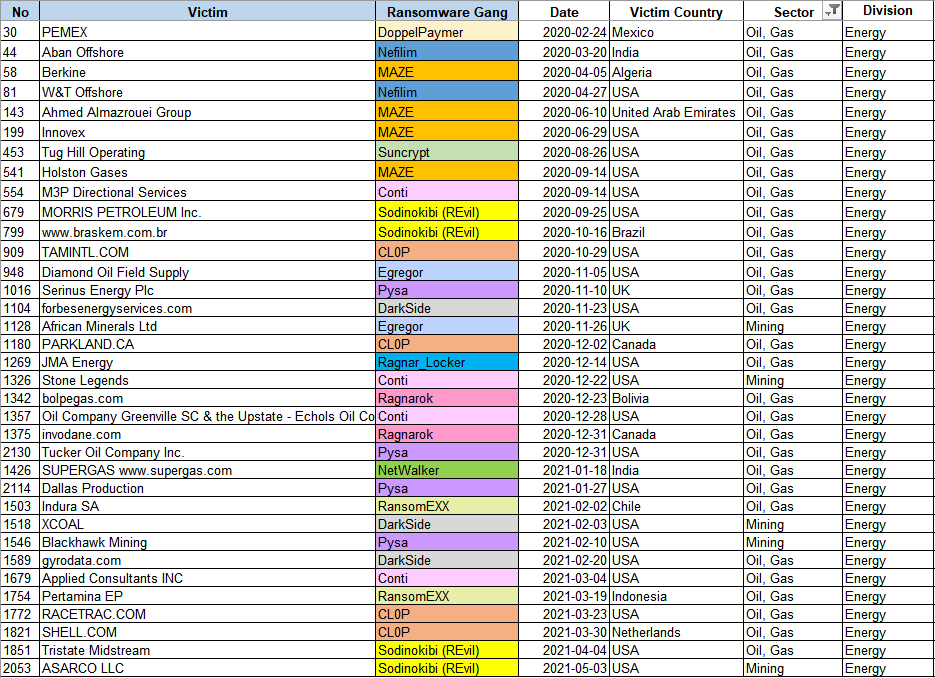Image resolution: width=935 pixels, height=678 pixels.
Task: Click the Innovex victim cell
Action: coord(208,132)
